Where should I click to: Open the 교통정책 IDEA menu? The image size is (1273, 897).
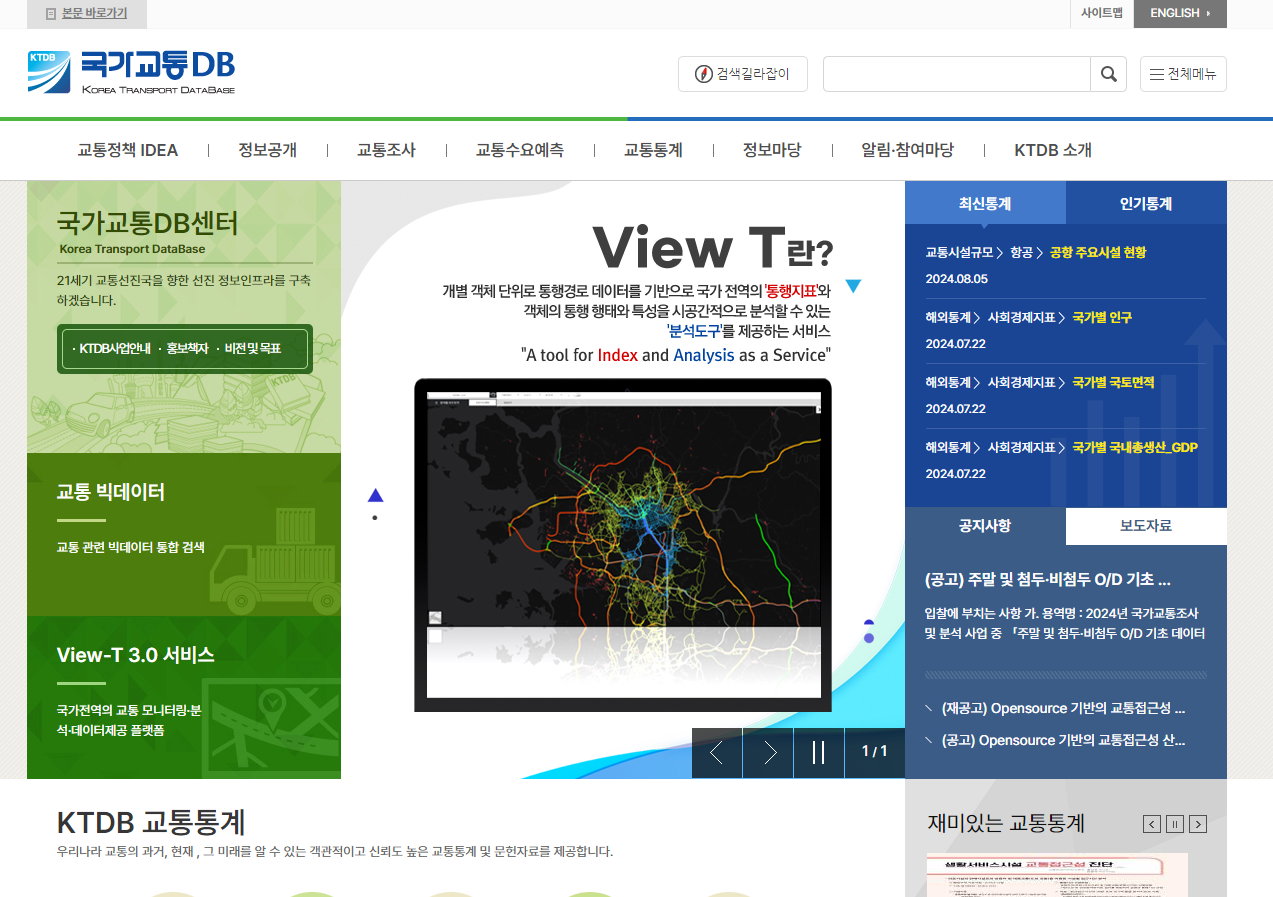128,150
